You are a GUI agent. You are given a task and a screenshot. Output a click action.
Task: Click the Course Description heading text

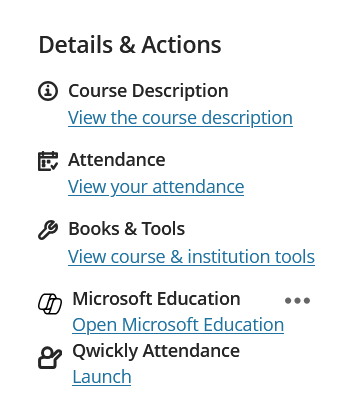(148, 91)
